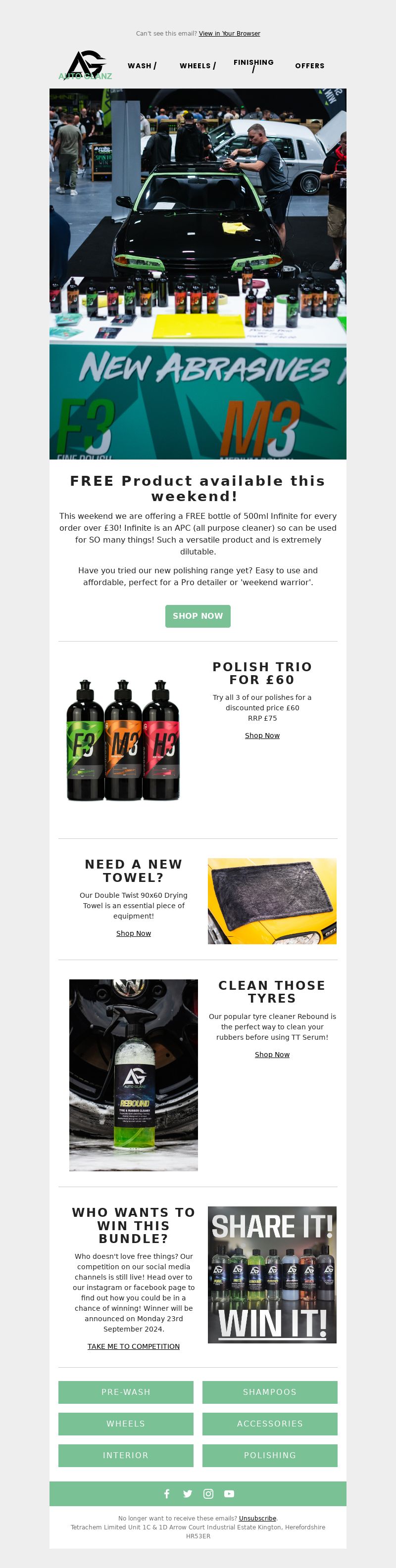The height and width of the screenshot is (1568, 396).
Task: Click the Facebook icon in footer
Action: (167, 1493)
